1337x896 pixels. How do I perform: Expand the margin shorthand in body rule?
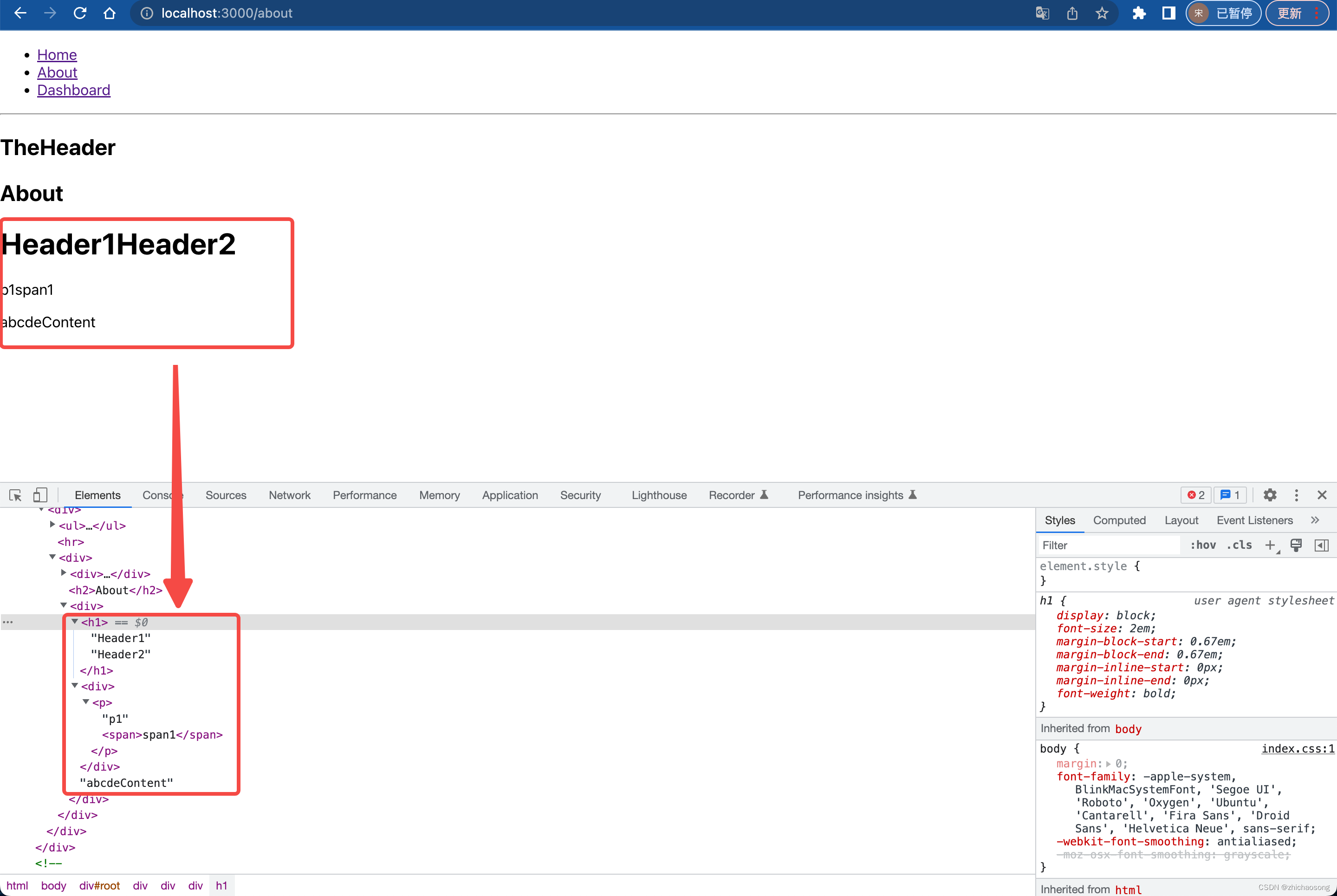[x=1109, y=763]
